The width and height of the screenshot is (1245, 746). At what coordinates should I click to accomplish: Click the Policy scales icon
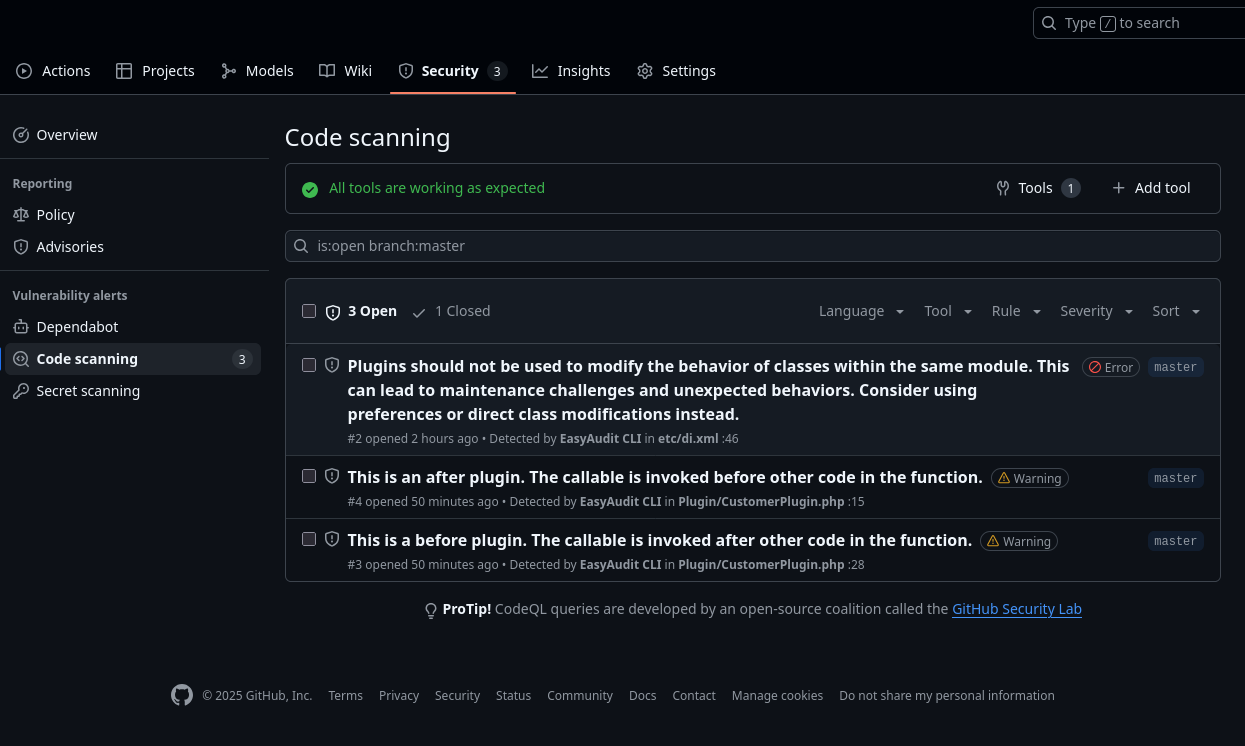21,215
